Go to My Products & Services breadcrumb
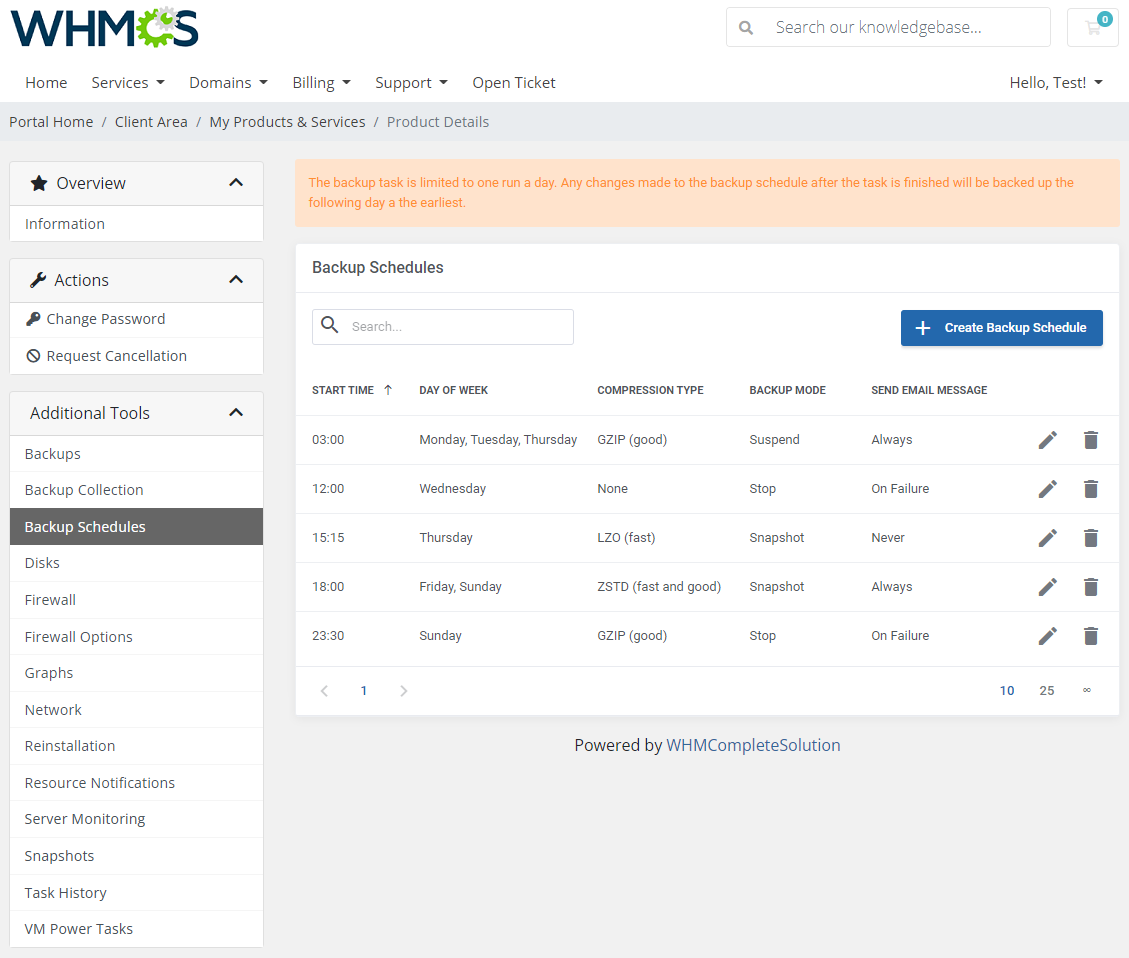Screen dimensions: 1129x958 (287, 122)
